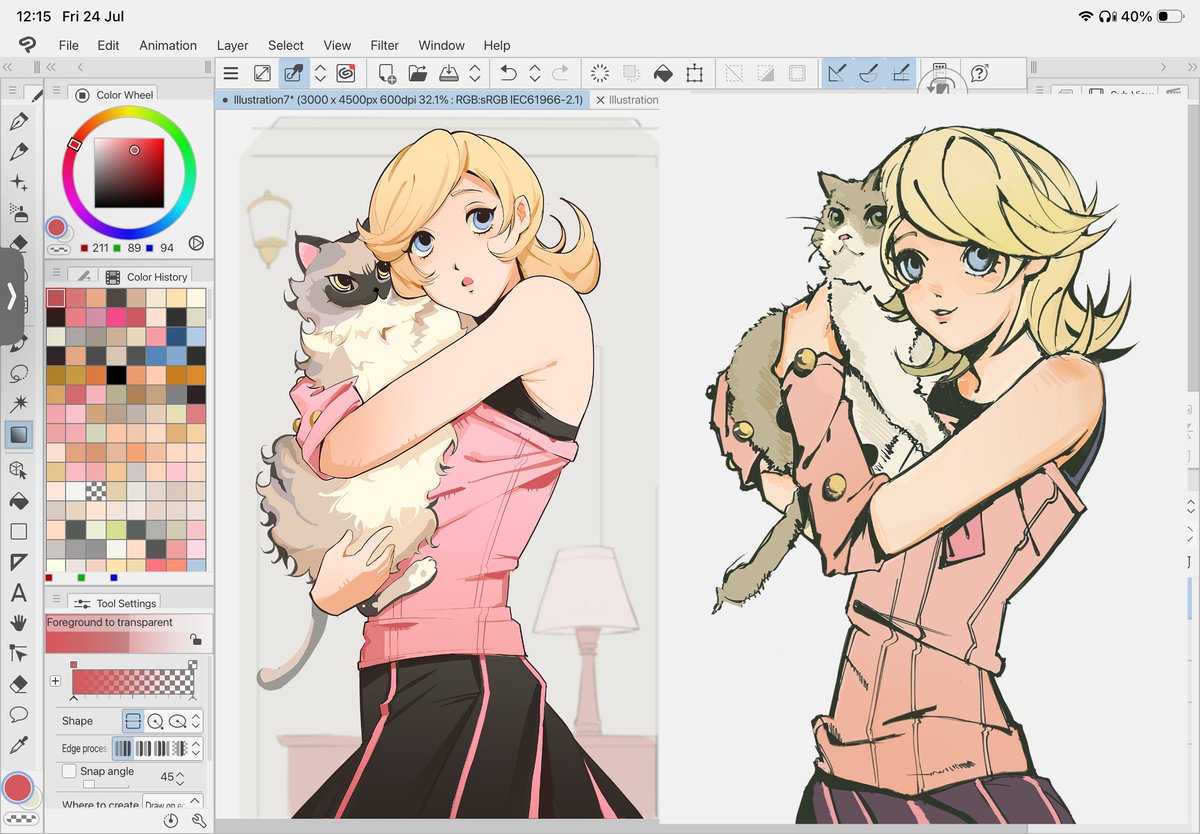Undo the last action
The width and height of the screenshot is (1200, 834).
(x=508, y=73)
